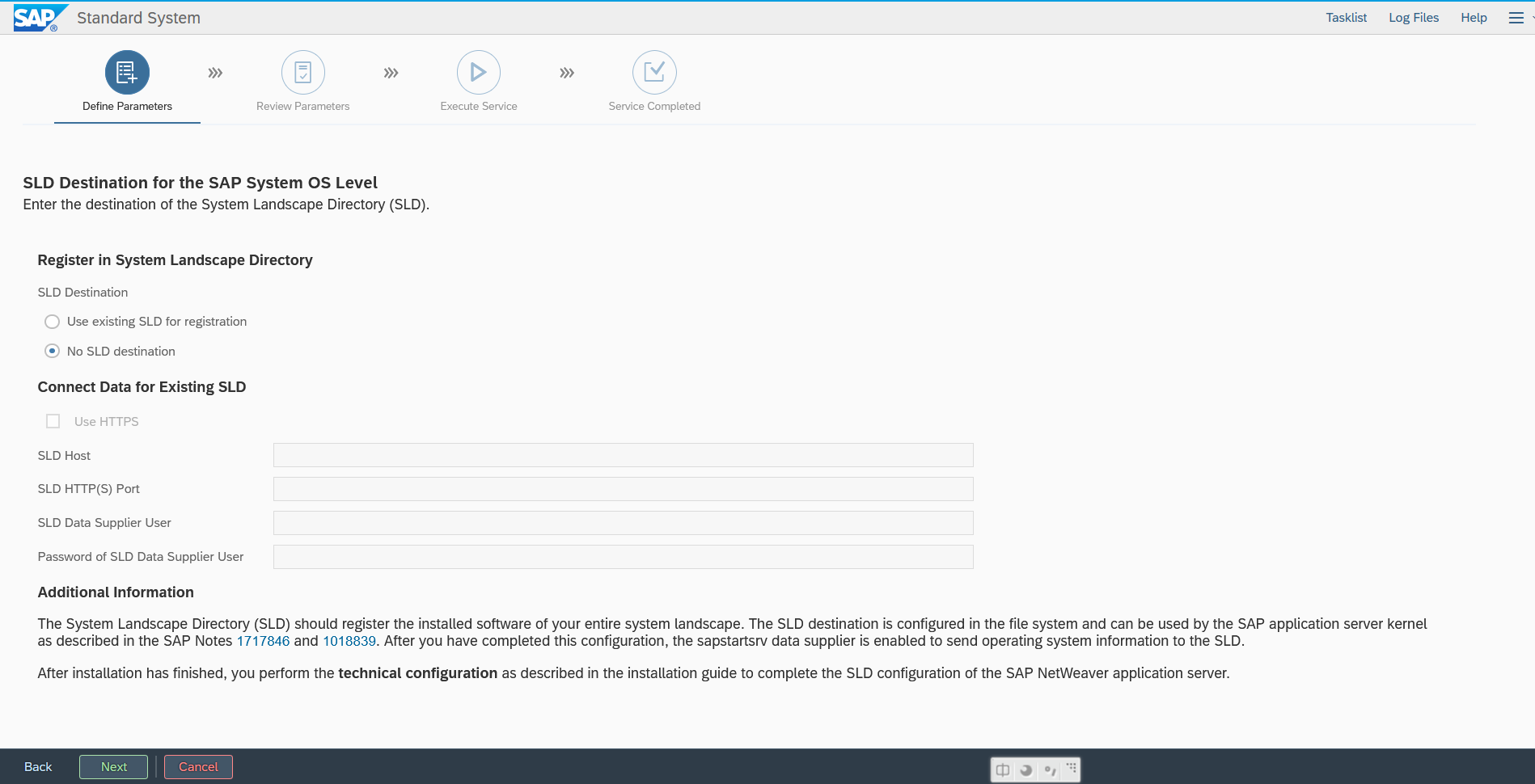Click the dotted grip on input toolbar
This screenshot has width=1535, height=784.
coord(1072,767)
